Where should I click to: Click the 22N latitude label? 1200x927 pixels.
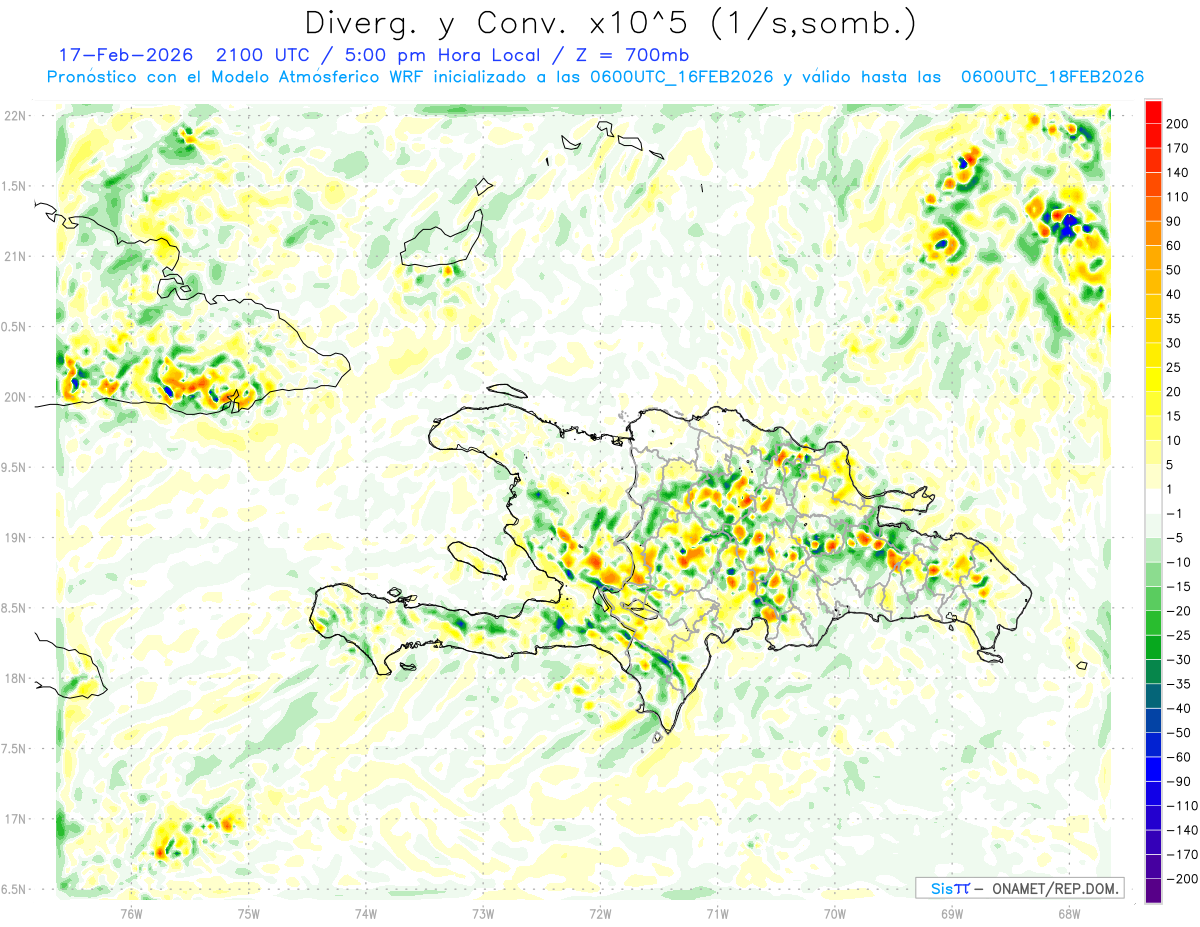click(x=15, y=116)
